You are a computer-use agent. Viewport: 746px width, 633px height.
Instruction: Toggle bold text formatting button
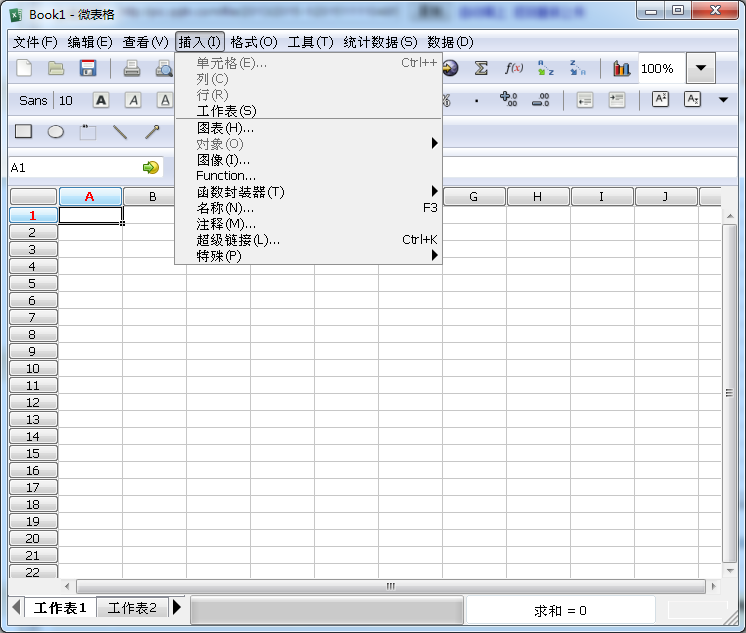point(101,100)
